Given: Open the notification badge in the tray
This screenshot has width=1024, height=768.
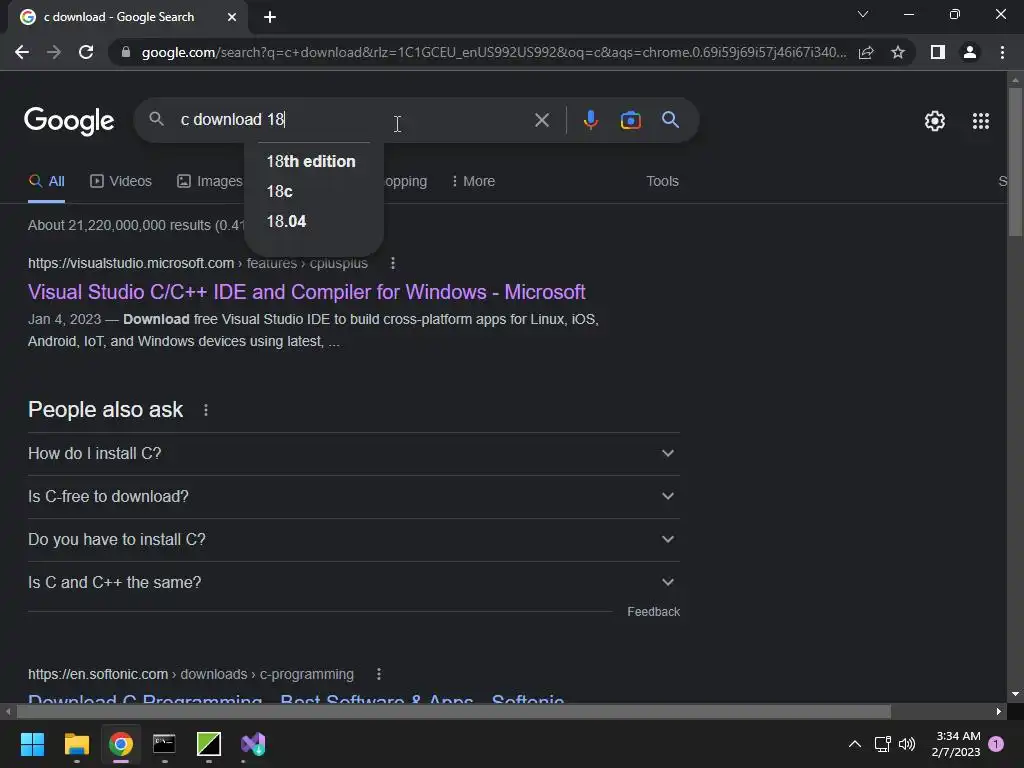Looking at the screenshot, I should coord(996,744).
